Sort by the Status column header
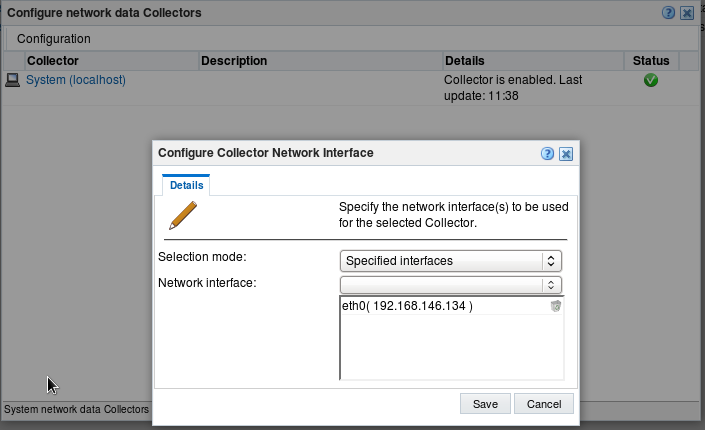The height and width of the screenshot is (430, 705). [x=651, y=61]
